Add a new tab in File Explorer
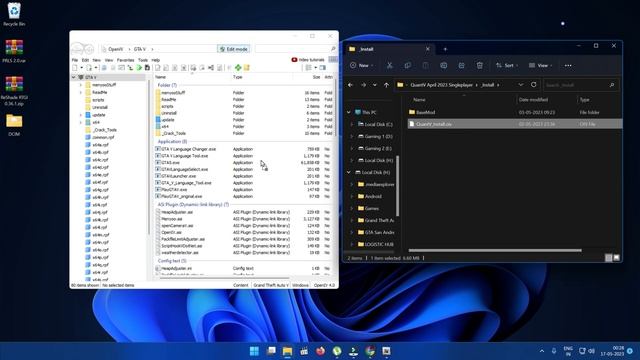Viewport: 640px width, 360px height. [445, 49]
